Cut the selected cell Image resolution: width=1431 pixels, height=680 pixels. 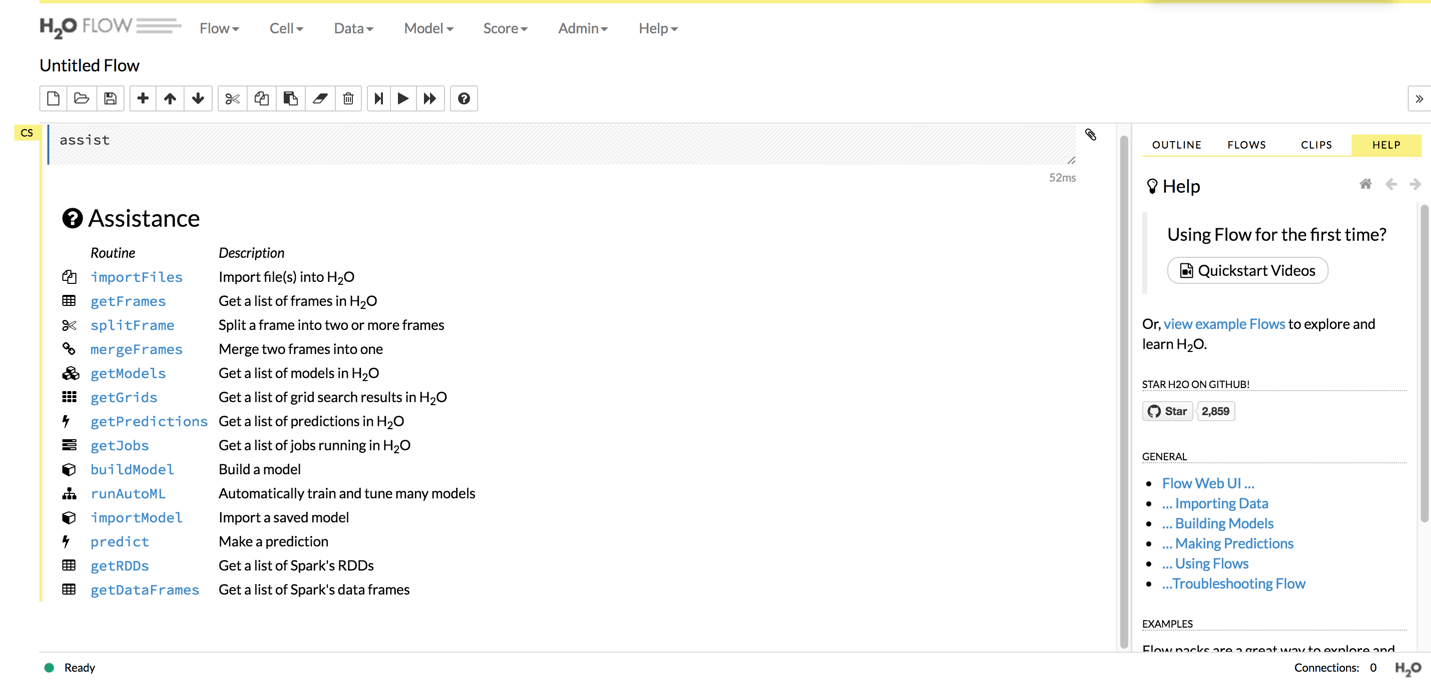coord(230,98)
